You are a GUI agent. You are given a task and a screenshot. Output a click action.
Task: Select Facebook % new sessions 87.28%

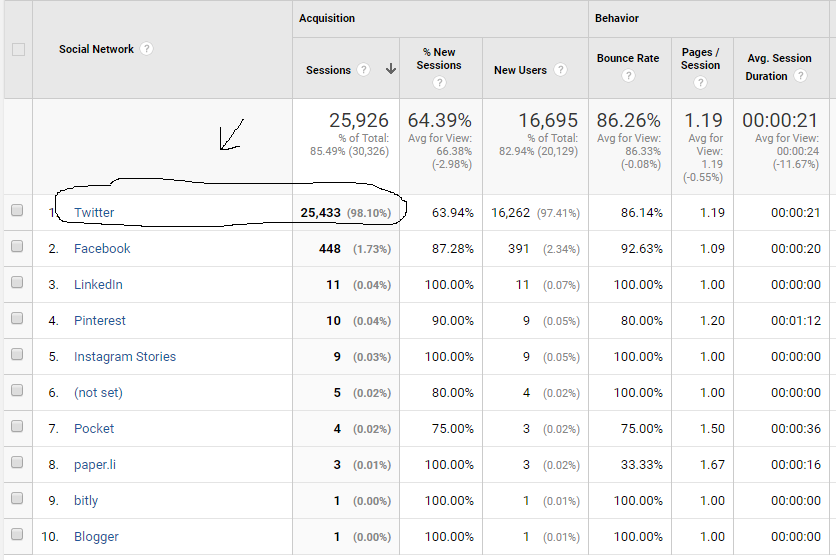pos(452,249)
